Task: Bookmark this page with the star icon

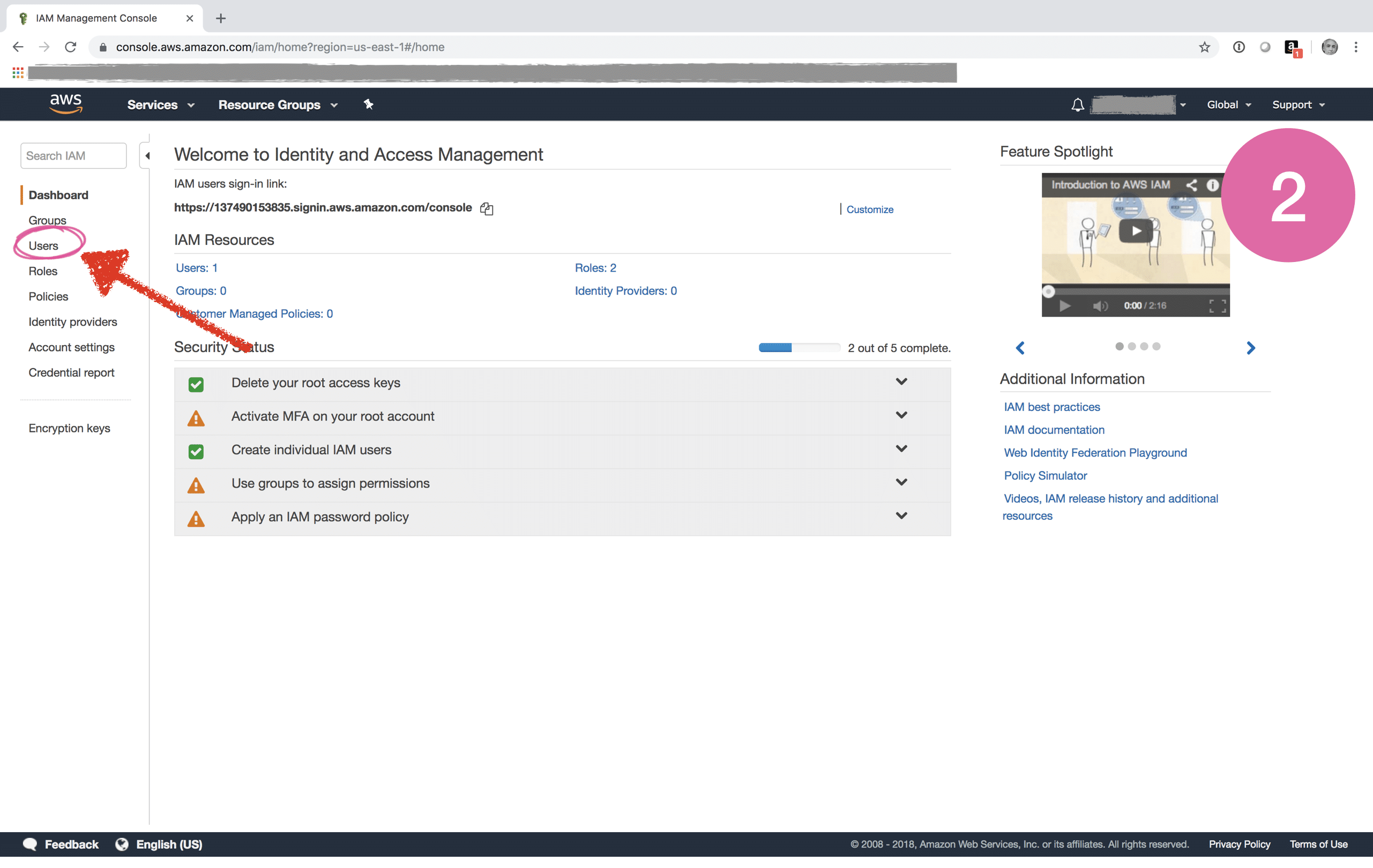Action: click(1204, 47)
